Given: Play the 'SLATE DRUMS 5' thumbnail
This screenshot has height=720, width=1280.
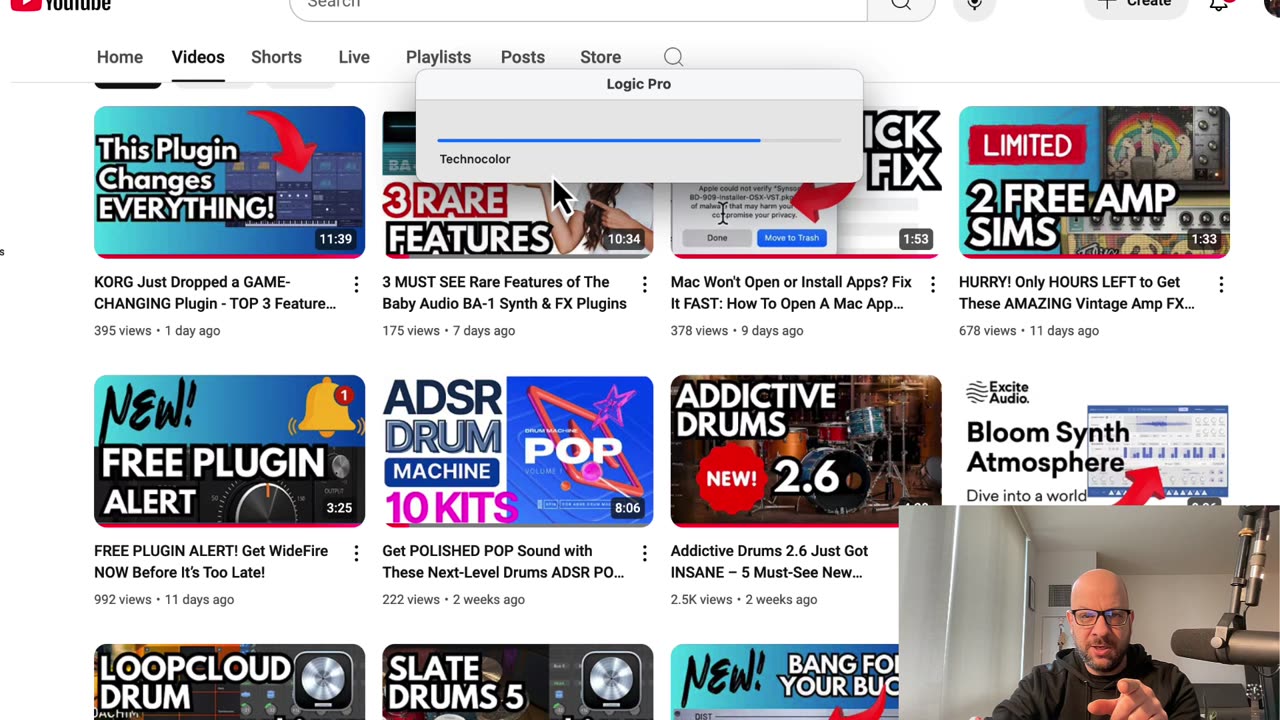Looking at the screenshot, I should pyautogui.click(x=517, y=682).
